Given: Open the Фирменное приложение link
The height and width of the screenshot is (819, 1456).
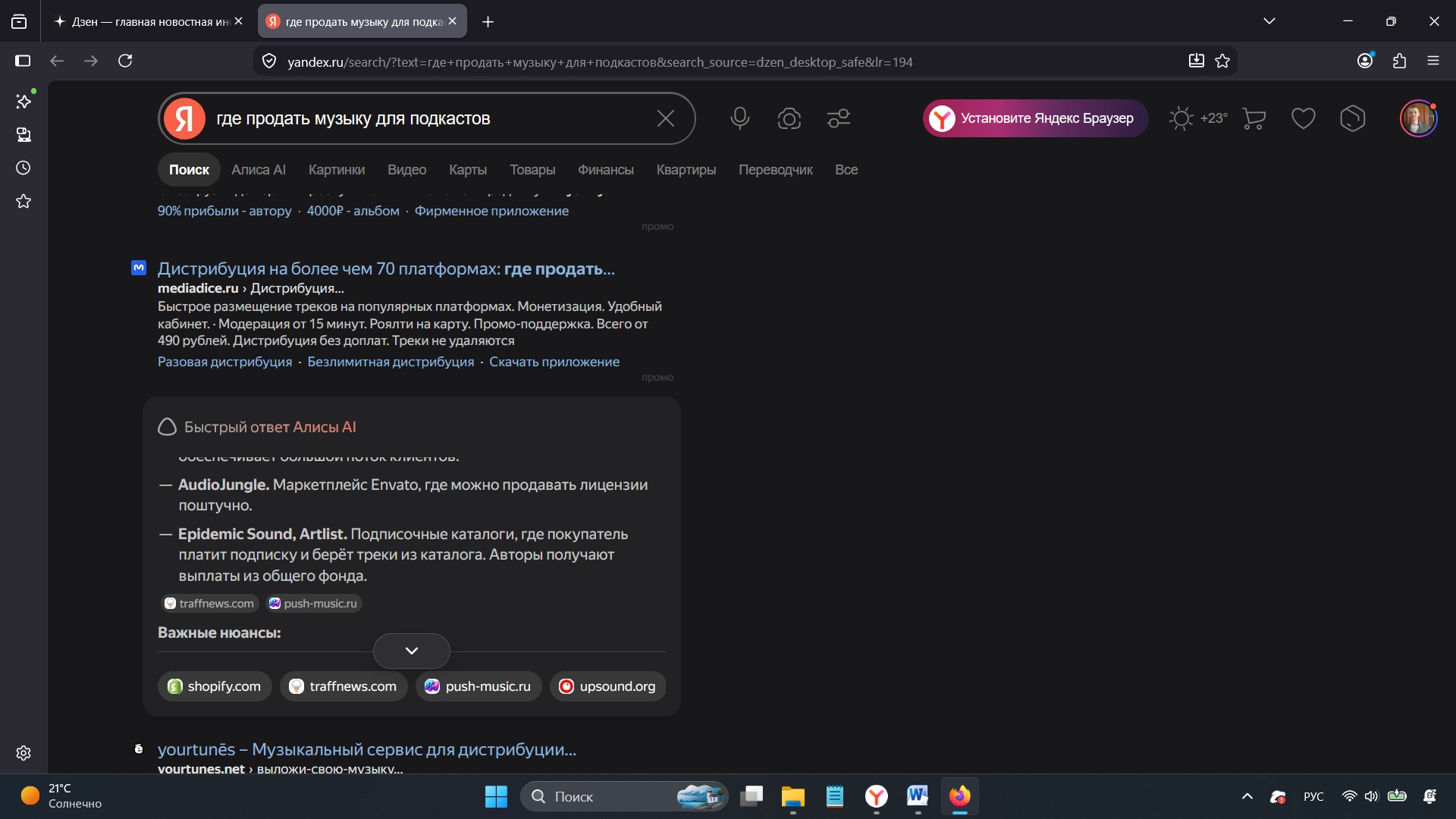Looking at the screenshot, I should pyautogui.click(x=491, y=211).
